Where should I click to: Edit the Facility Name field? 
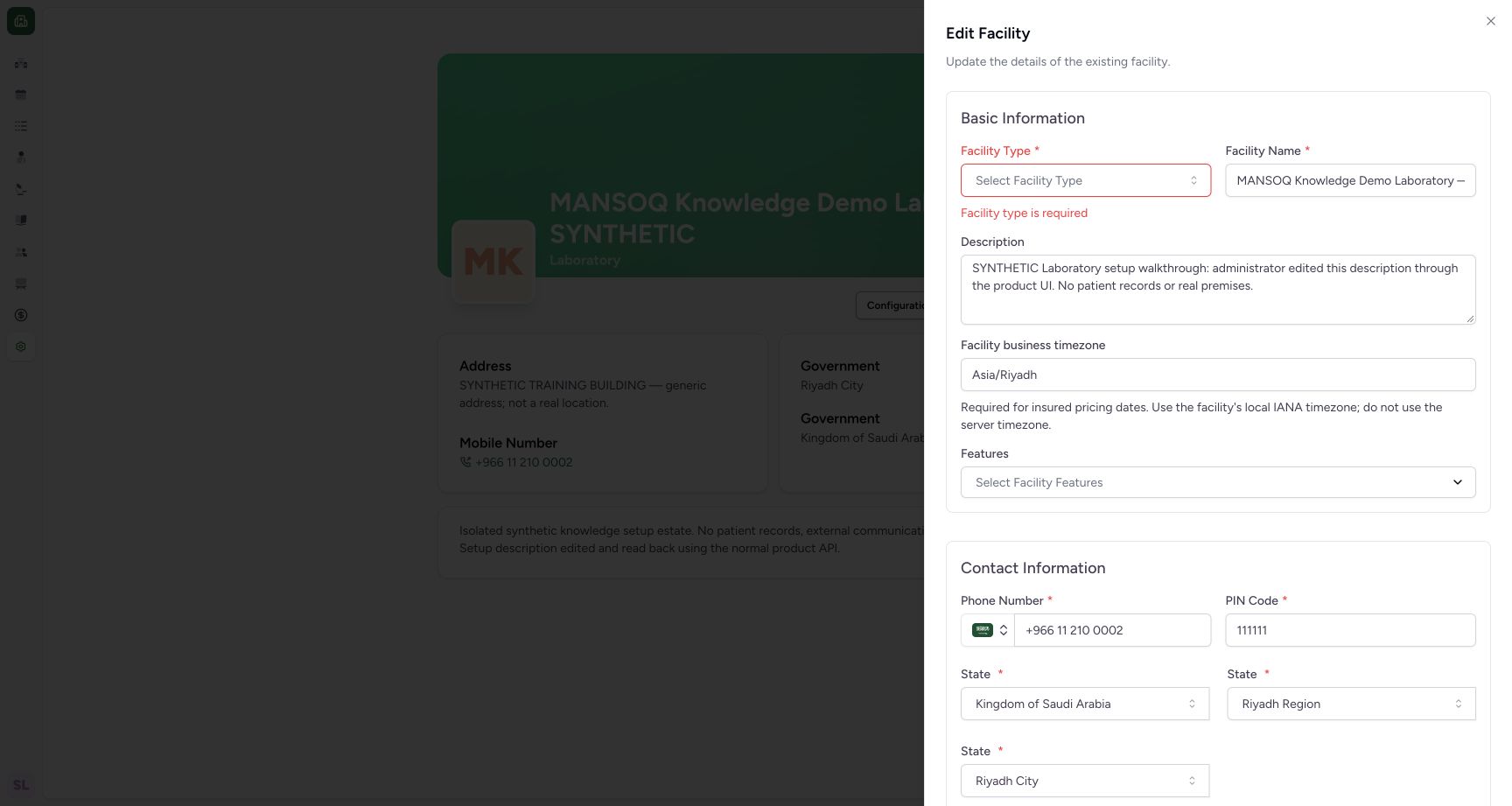[x=1350, y=180]
